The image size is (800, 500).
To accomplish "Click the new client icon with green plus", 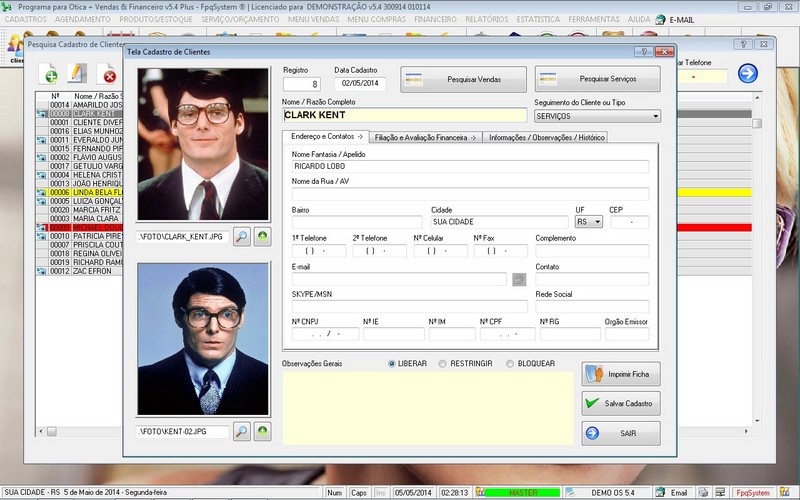I will pyautogui.click(x=49, y=73).
